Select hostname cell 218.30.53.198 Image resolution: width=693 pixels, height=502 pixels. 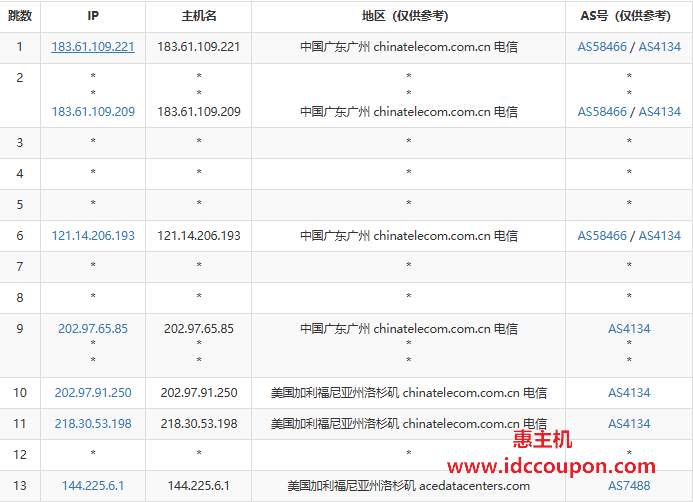[199, 424]
